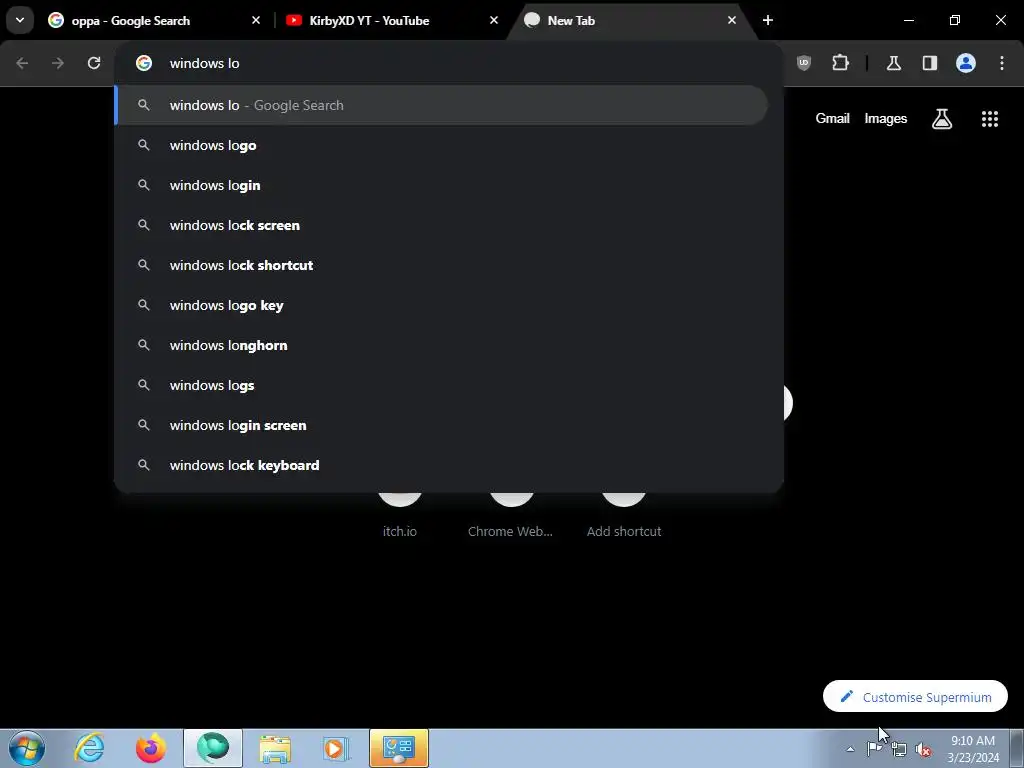Launch Internet Explorer from the taskbar
This screenshot has height=768, width=1024.
89,748
